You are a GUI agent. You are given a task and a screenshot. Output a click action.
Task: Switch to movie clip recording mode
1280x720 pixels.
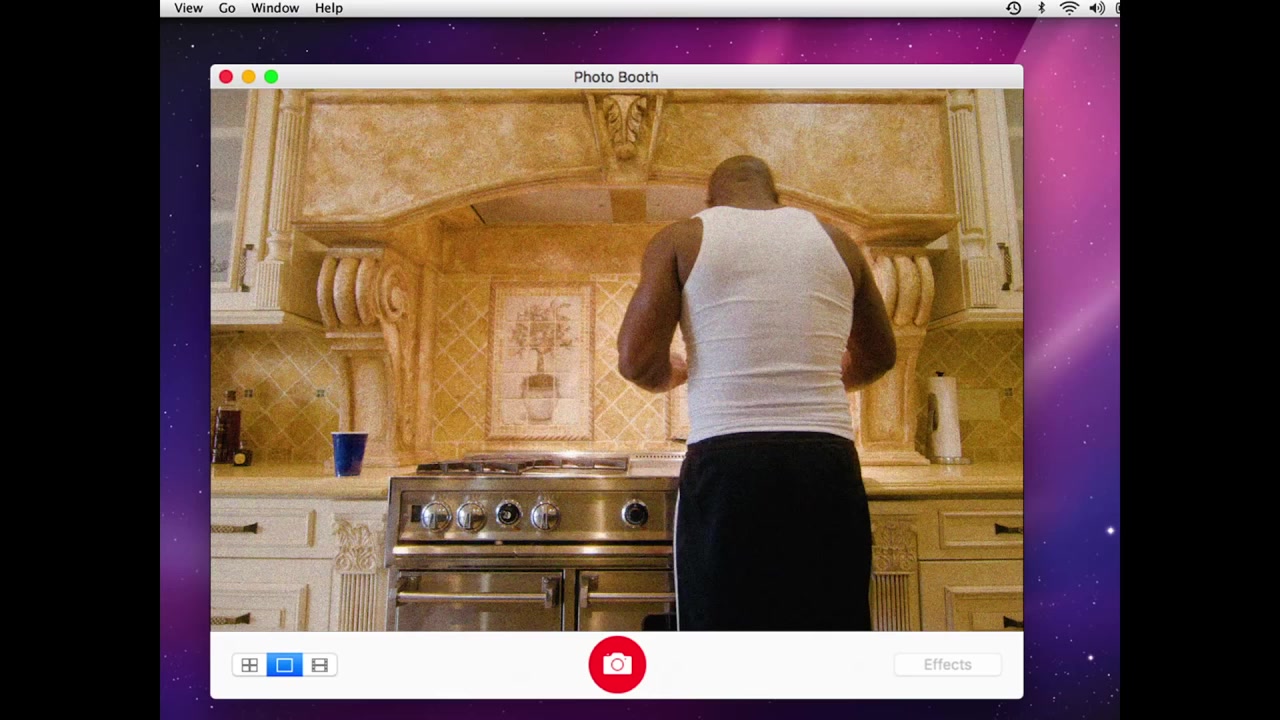320,665
